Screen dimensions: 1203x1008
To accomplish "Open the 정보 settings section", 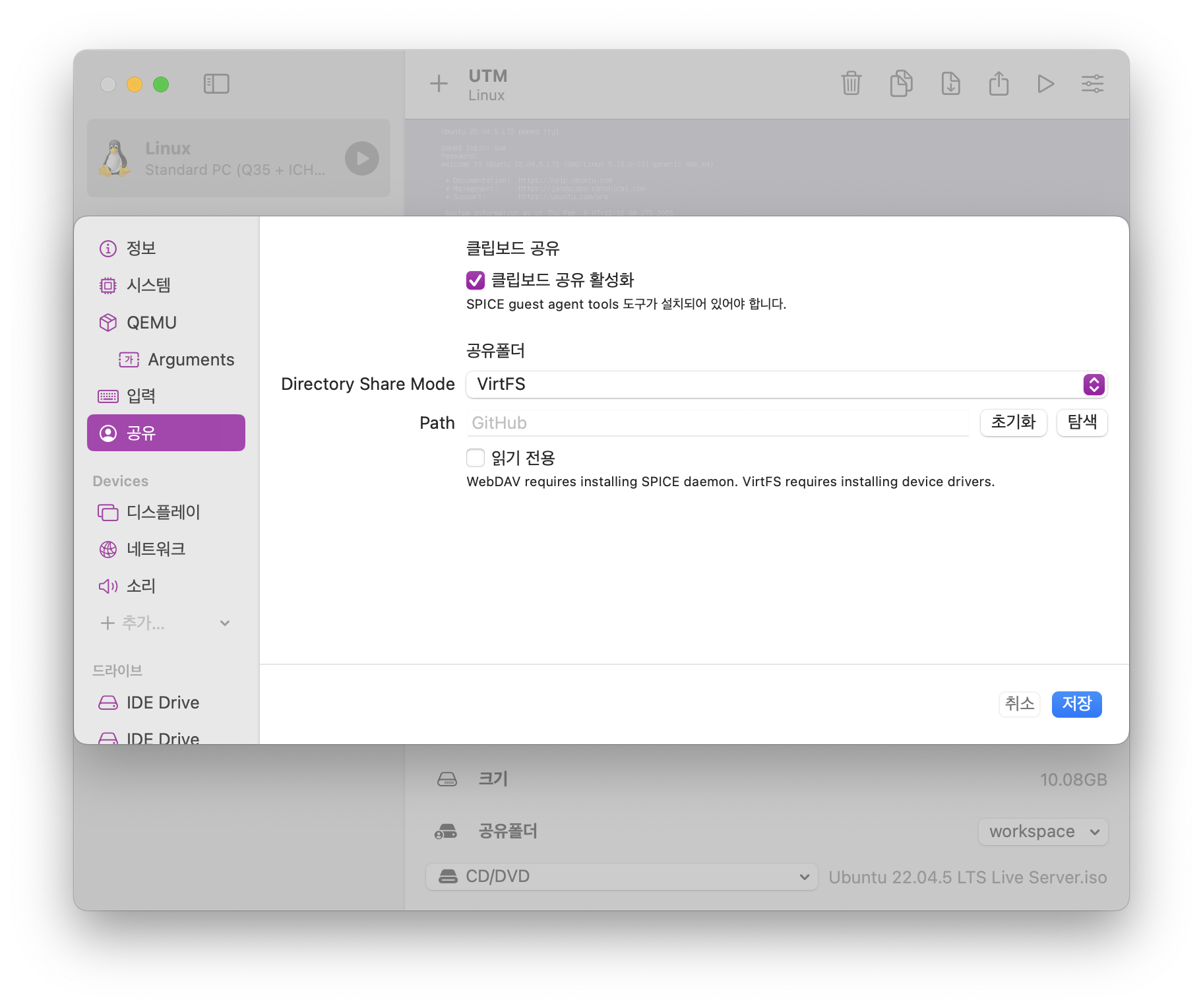I will coord(166,248).
